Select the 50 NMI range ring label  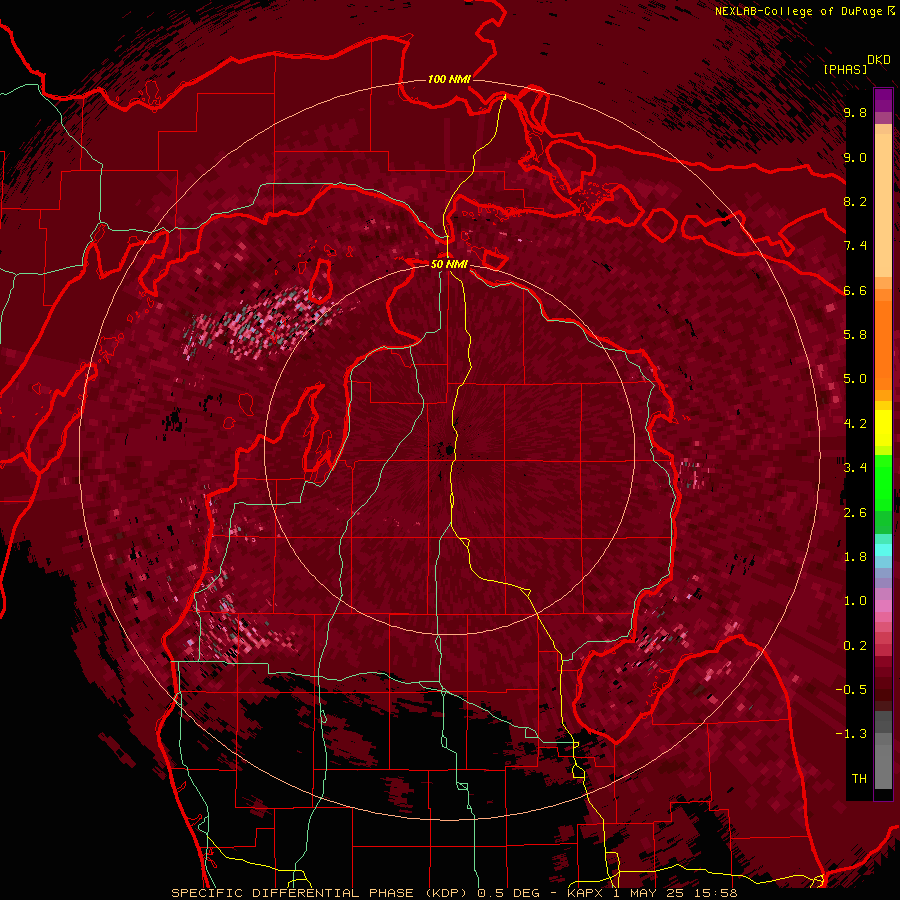[x=449, y=264]
